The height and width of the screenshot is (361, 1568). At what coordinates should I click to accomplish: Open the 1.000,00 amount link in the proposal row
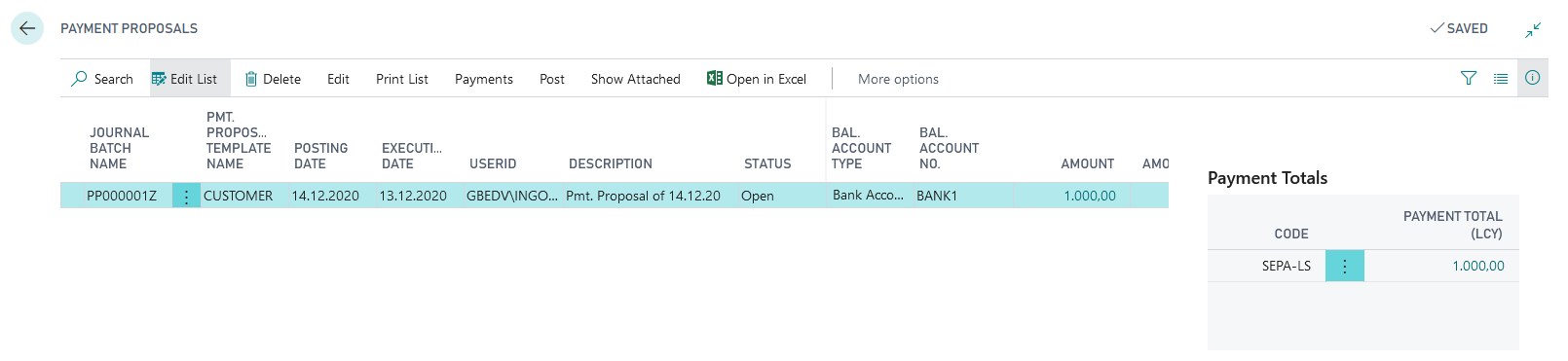click(x=1090, y=196)
